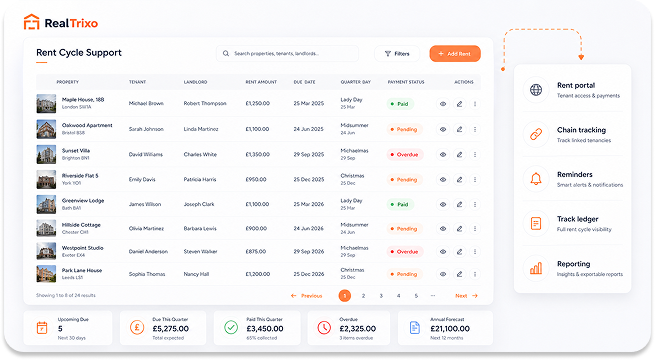Click the Due This Quarter pound icon
Screen dimensions: 655x360
coord(137,327)
